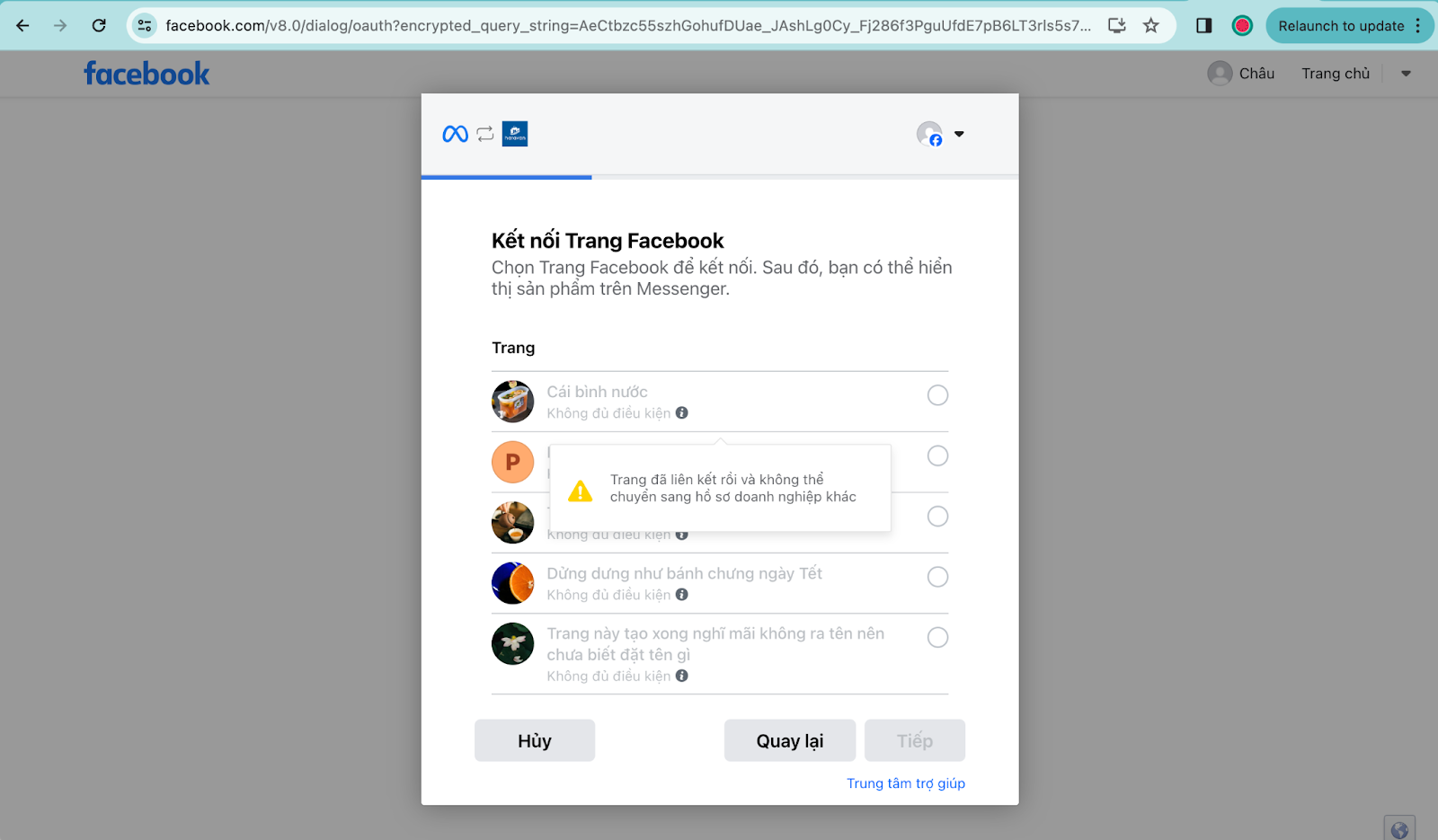Image resolution: width=1438 pixels, height=840 pixels.
Task: Click the Meta infinity logo in dialog
Action: click(x=456, y=134)
